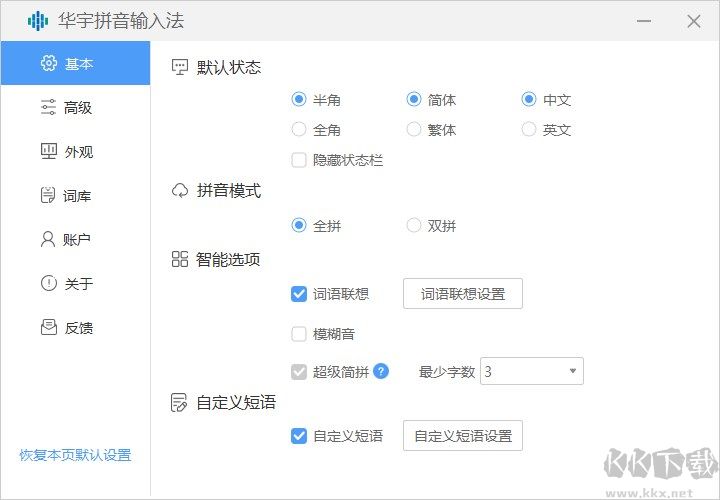Open 自定义短语设置 button

463,436
